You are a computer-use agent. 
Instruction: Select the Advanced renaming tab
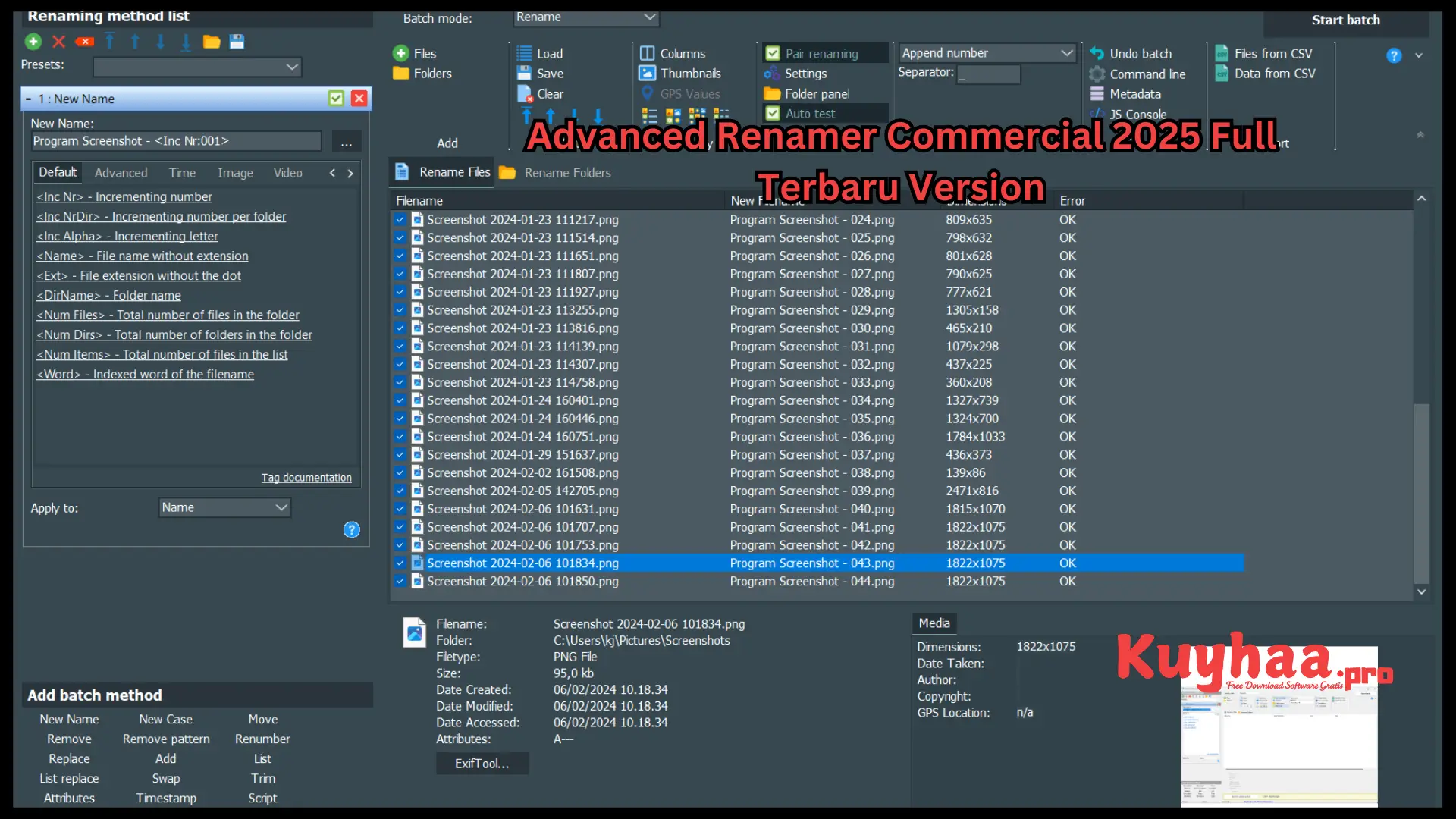tap(119, 172)
